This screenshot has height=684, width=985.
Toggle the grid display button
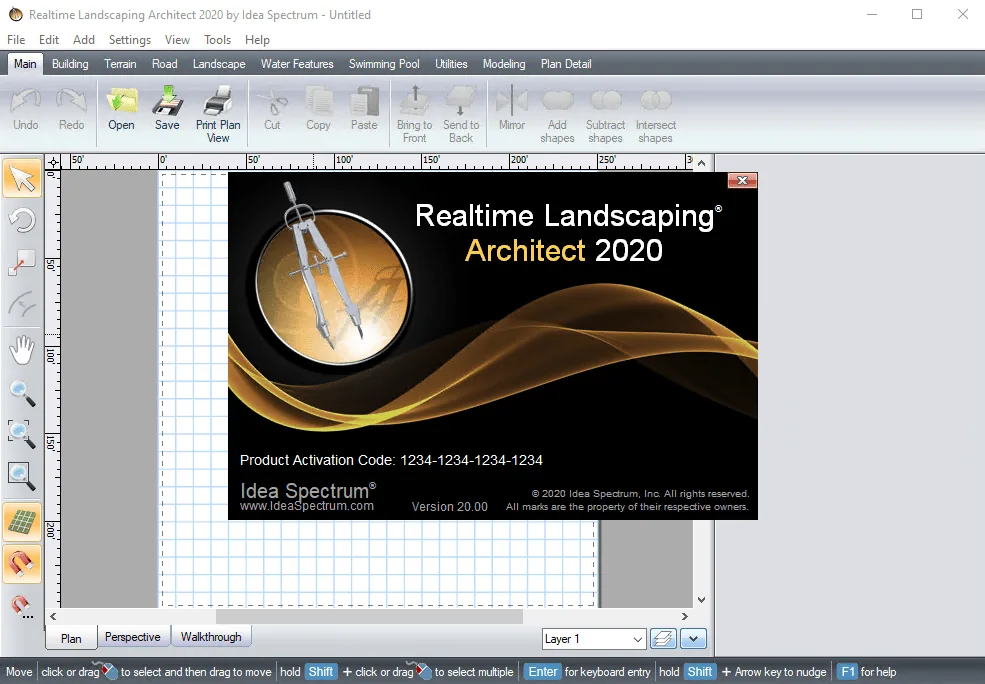click(23, 522)
